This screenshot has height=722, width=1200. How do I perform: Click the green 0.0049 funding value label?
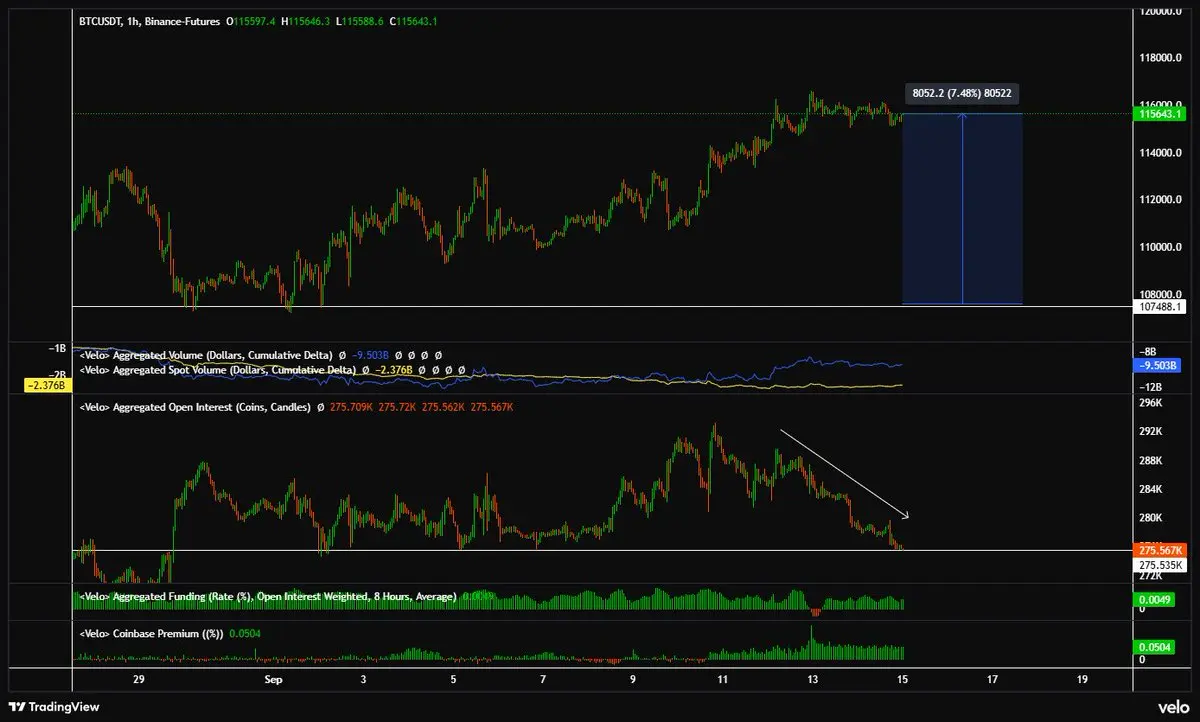point(1155,600)
